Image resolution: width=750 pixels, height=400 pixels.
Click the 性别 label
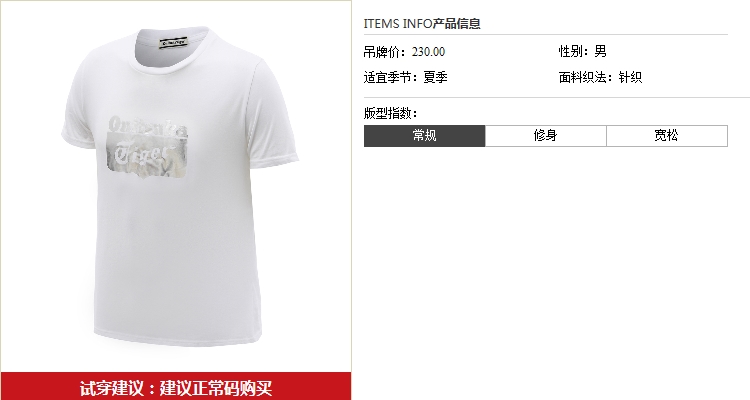coord(573,51)
